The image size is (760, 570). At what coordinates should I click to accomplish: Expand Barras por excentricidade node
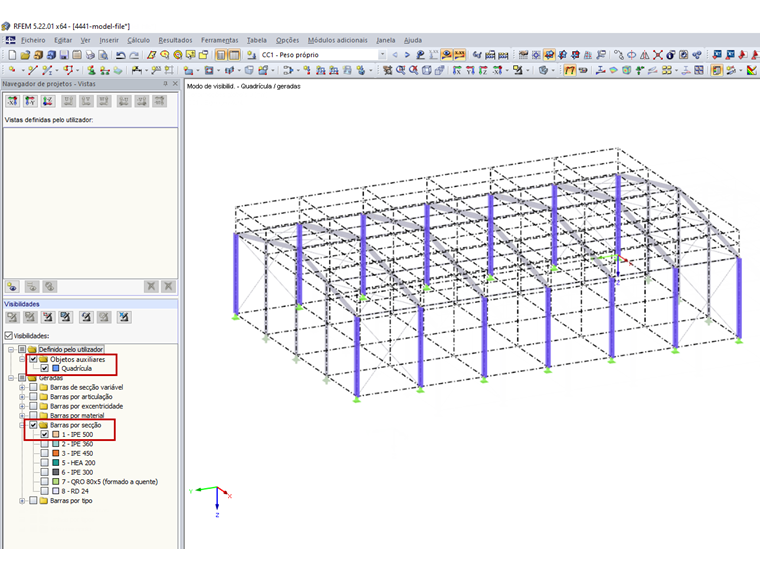(22, 406)
